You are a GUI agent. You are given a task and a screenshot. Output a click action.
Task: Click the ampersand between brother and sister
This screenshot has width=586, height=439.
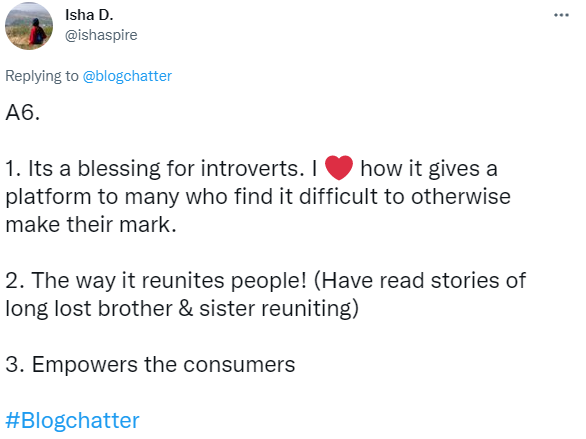[185, 309]
